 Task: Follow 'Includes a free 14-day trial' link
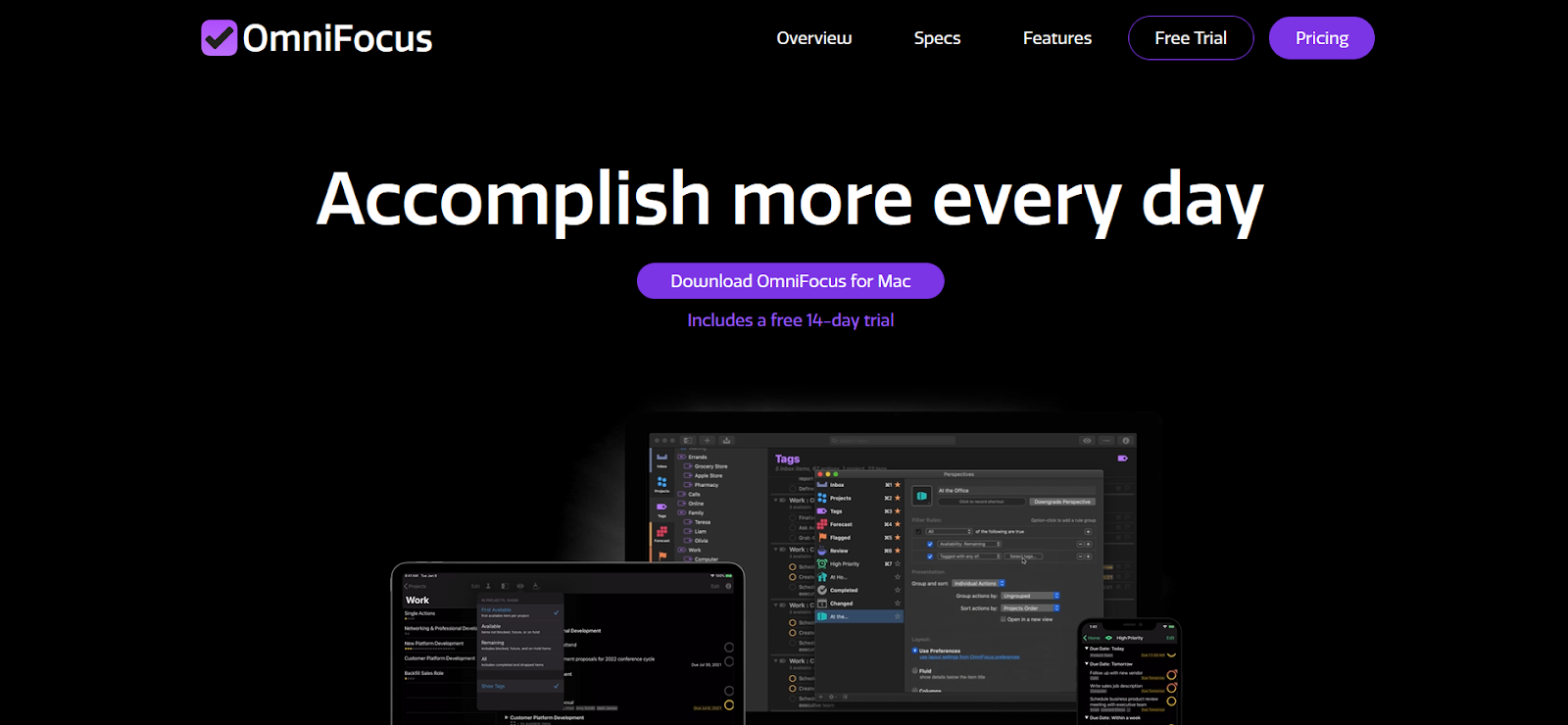click(x=791, y=320)
